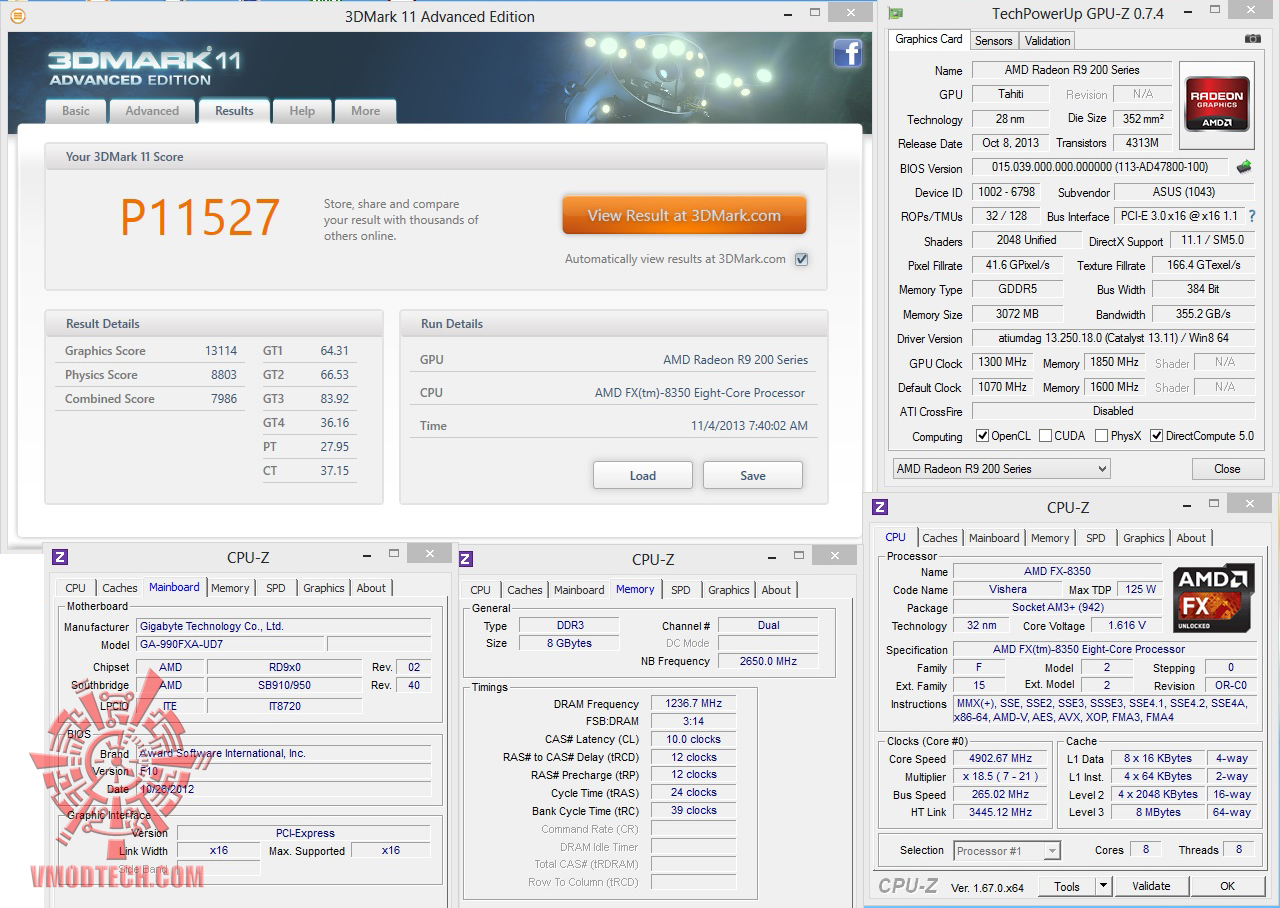Image resolution: width=1280 pixels, height=908 pixels.
Task: Click the View Result at 3DMark.com button
Action: [x=684, y=215]
